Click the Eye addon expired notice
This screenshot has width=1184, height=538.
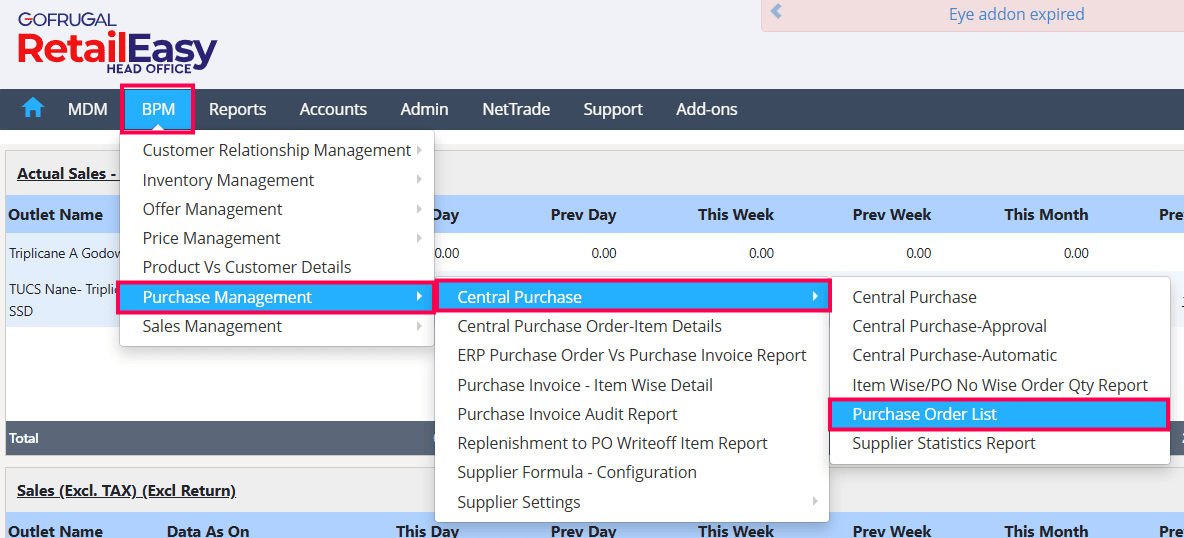click(x=1016, y=14)
